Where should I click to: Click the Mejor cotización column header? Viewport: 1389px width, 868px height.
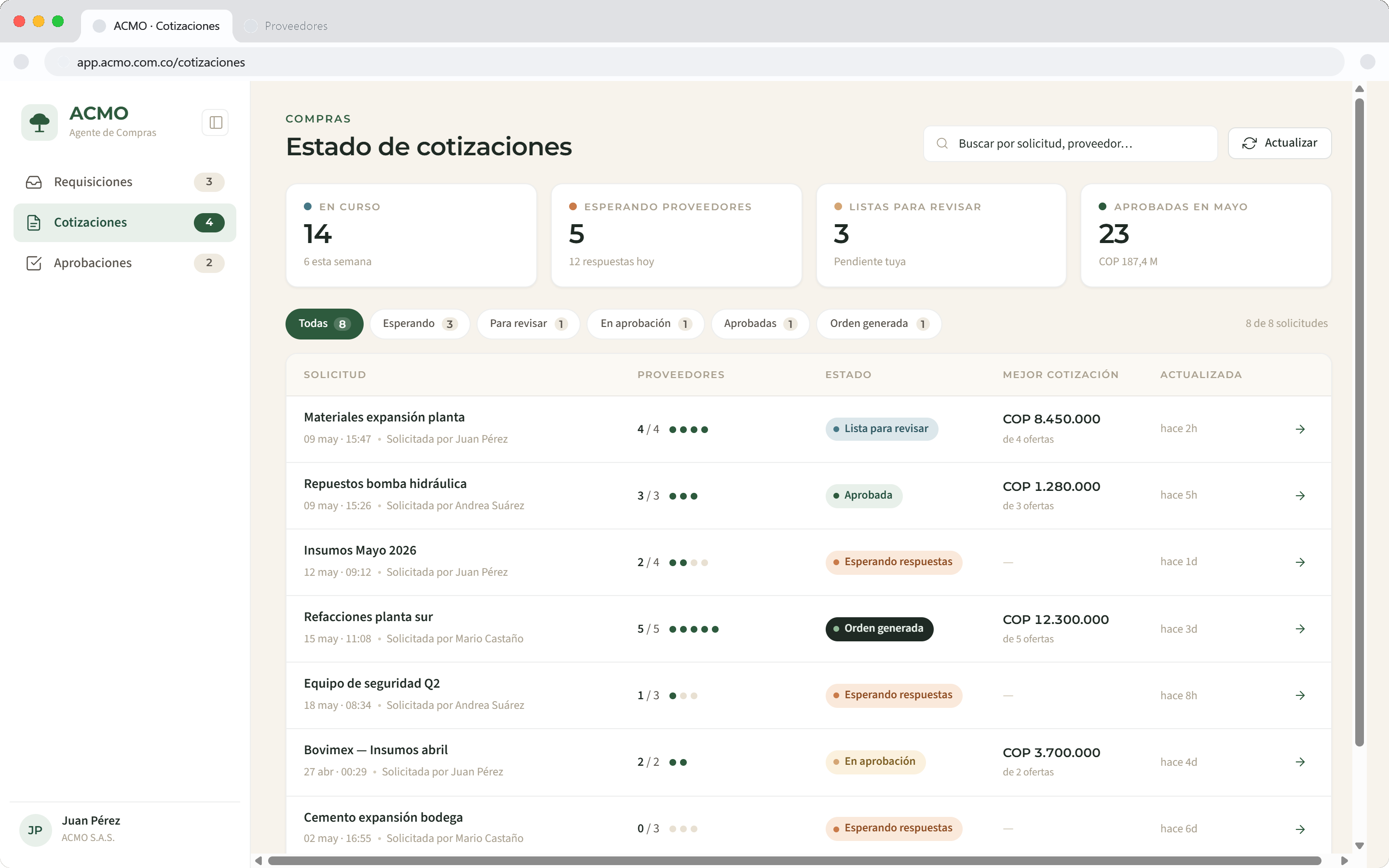[x=1060, y=375]
